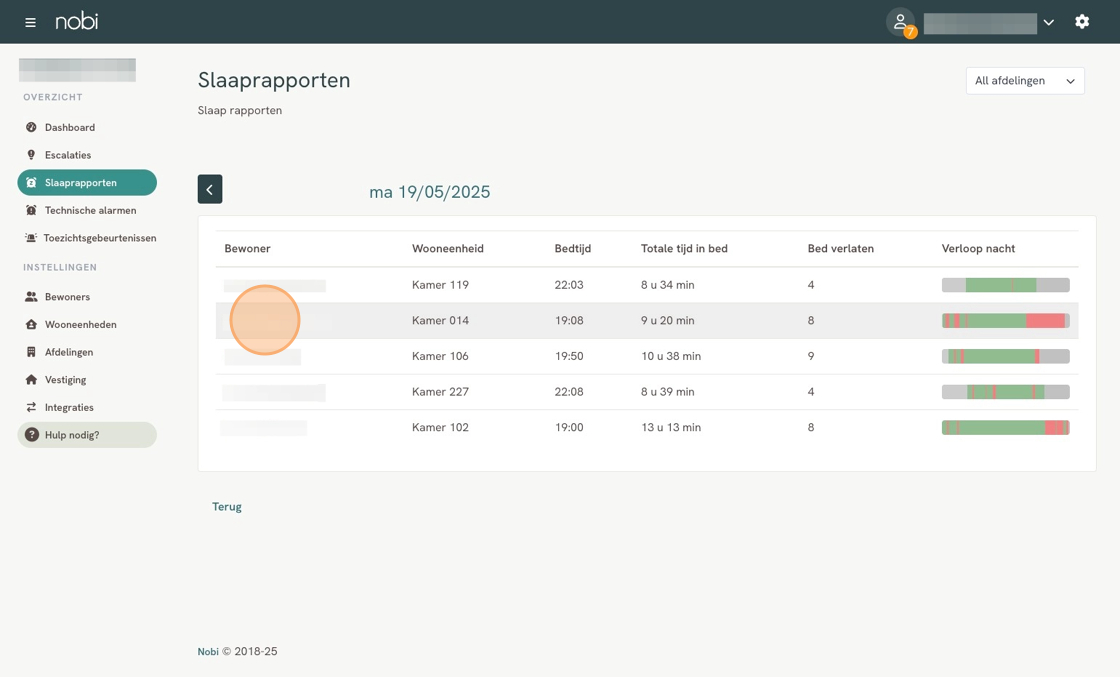Select Afdelingen menu item
This screenshot has height=677, width=1120.
(68, 352)
